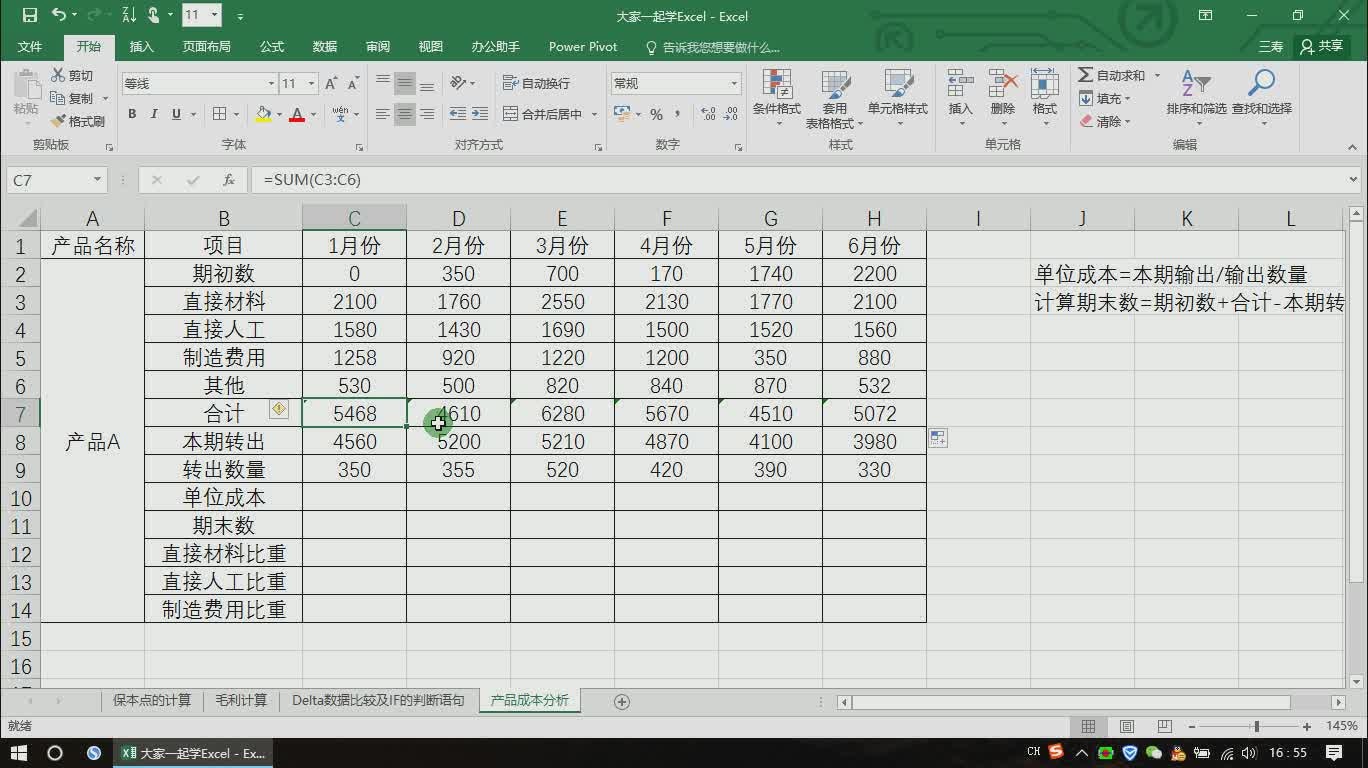The width and height of the screenshot is (1368, 768).
Task: Click the Cut (剪切) scissors button
Action: pos(72,76)
